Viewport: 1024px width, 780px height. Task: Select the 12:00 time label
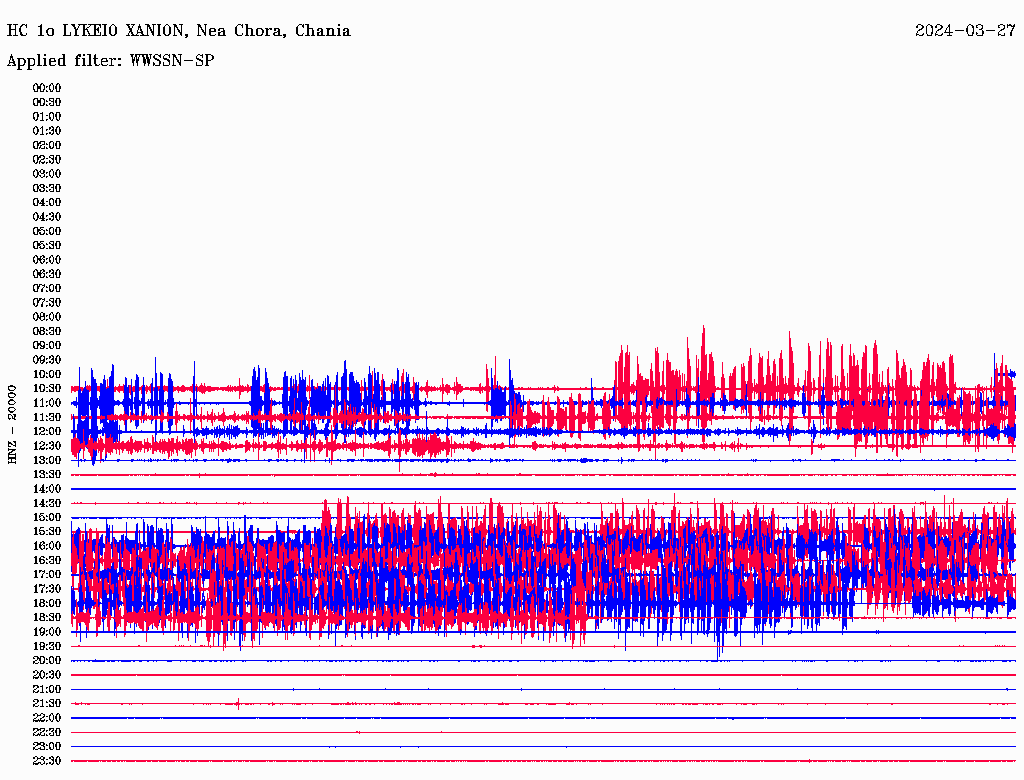tap(47, 431)
